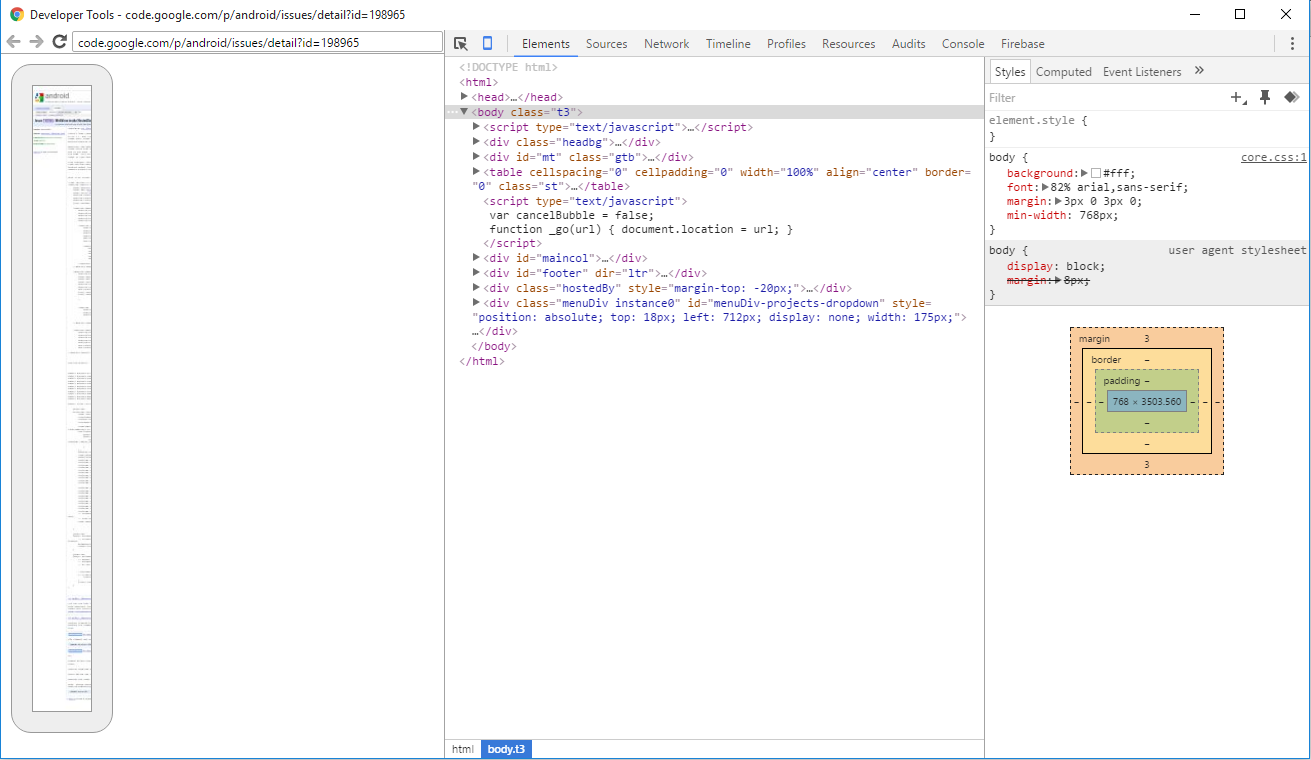
Task: Click the back navigation arrow
Action: (14, 42)
